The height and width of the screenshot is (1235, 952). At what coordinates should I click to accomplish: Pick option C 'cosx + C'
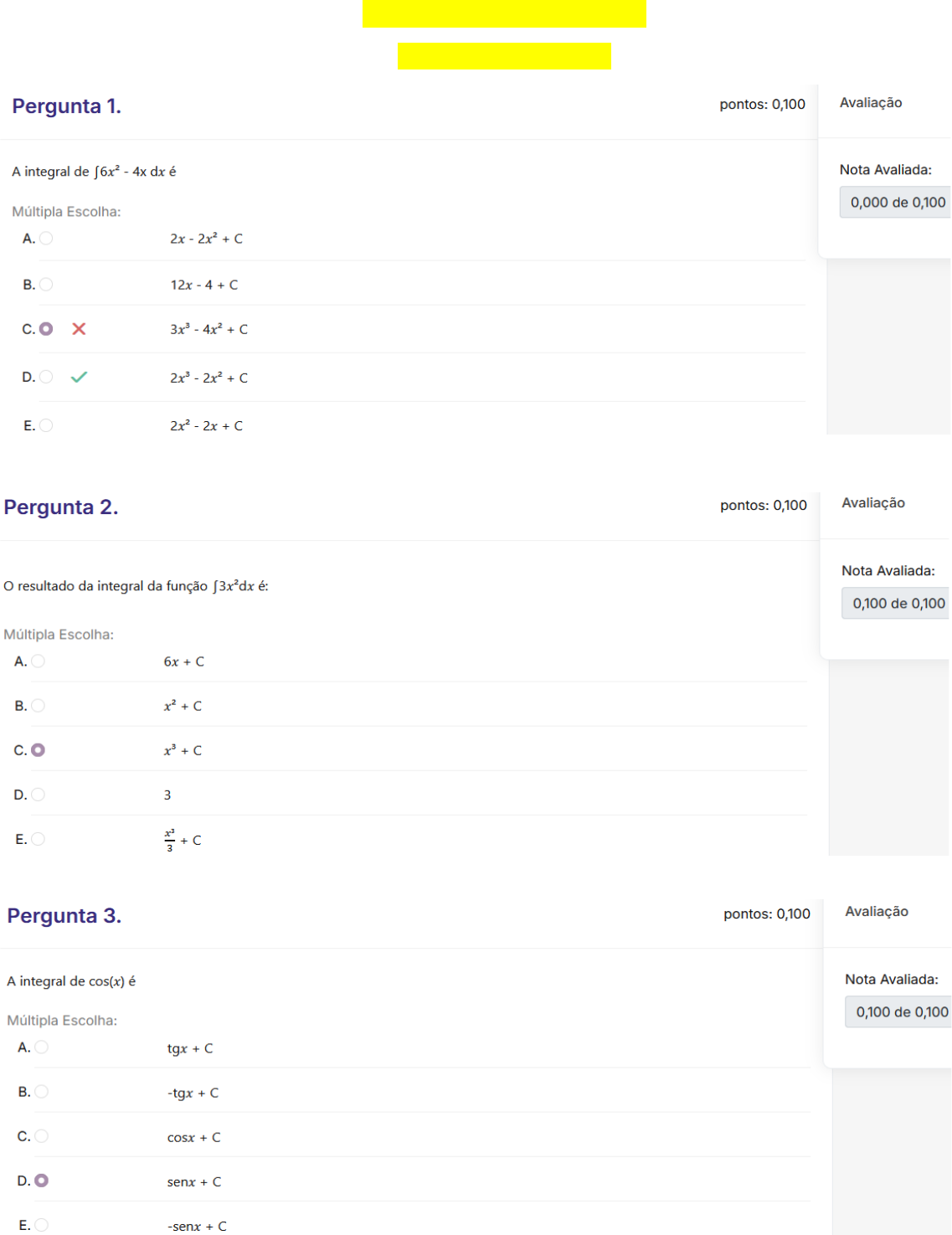pyautogui.click(x=42, y=1136)
